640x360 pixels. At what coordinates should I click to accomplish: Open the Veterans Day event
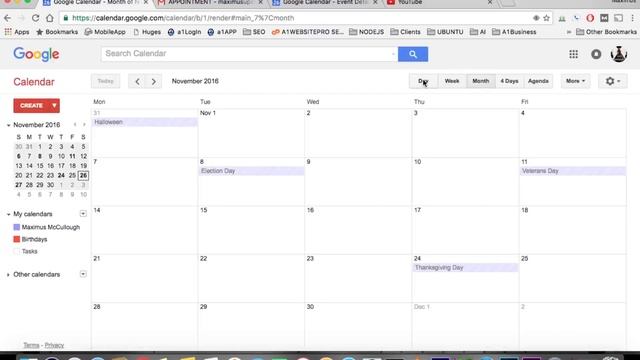point(573,171)
